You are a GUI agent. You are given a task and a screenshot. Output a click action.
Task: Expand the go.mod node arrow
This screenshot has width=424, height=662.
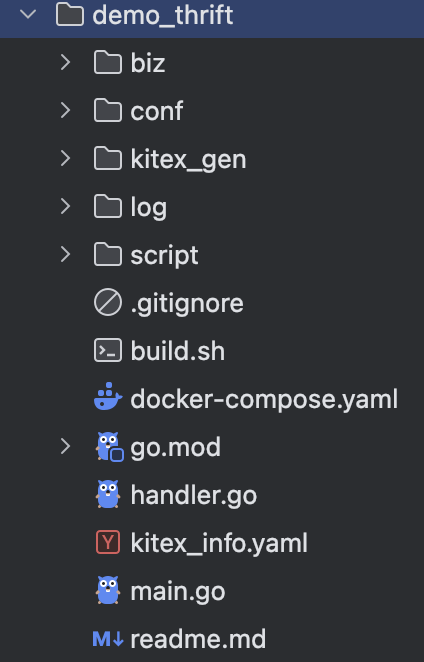click(x=65, y=446)
